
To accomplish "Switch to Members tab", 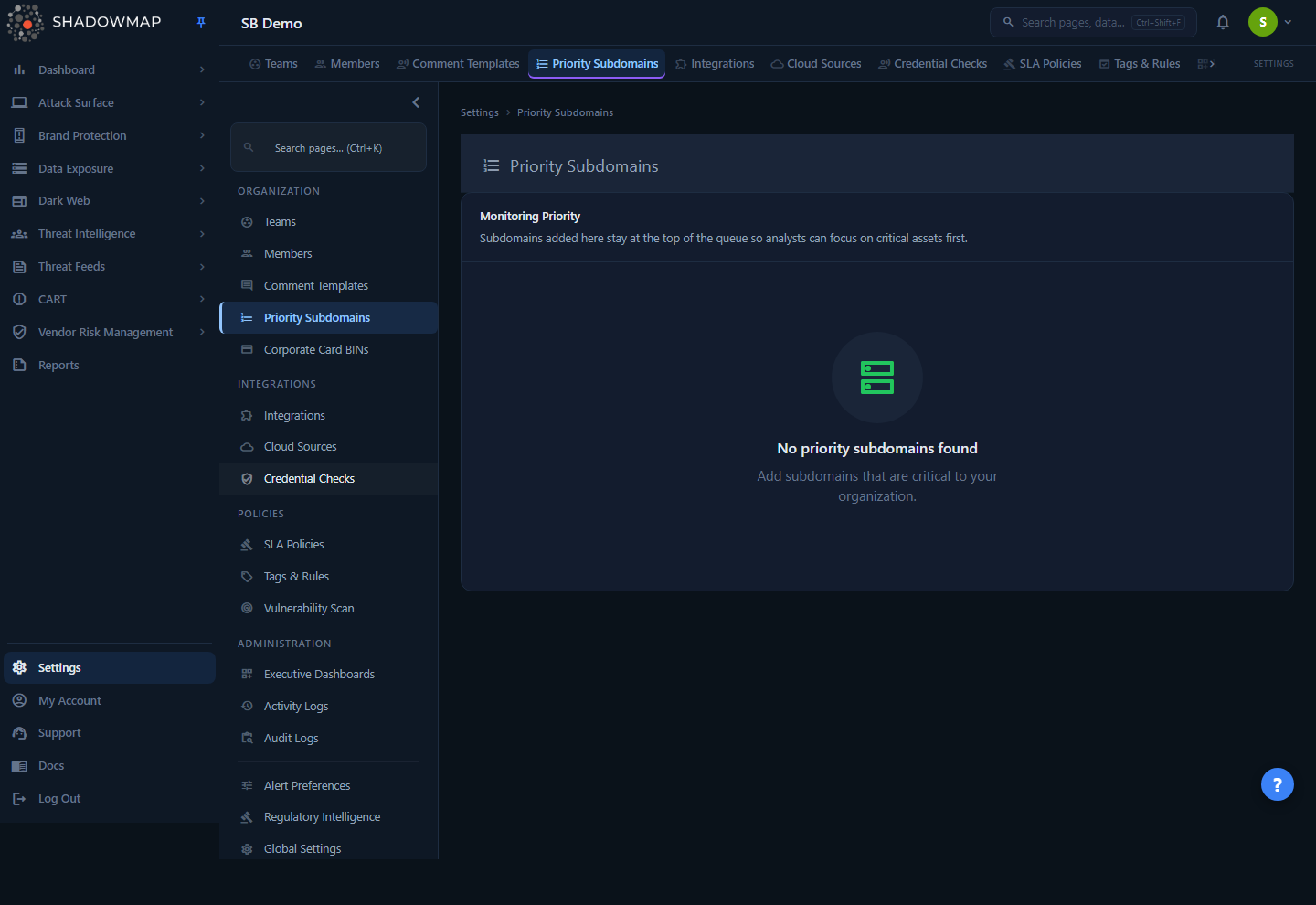I will [x=347, y=63].
